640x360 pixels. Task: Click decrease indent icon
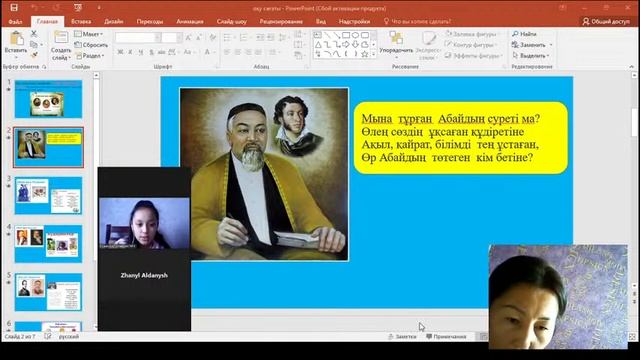click(260, 38)
